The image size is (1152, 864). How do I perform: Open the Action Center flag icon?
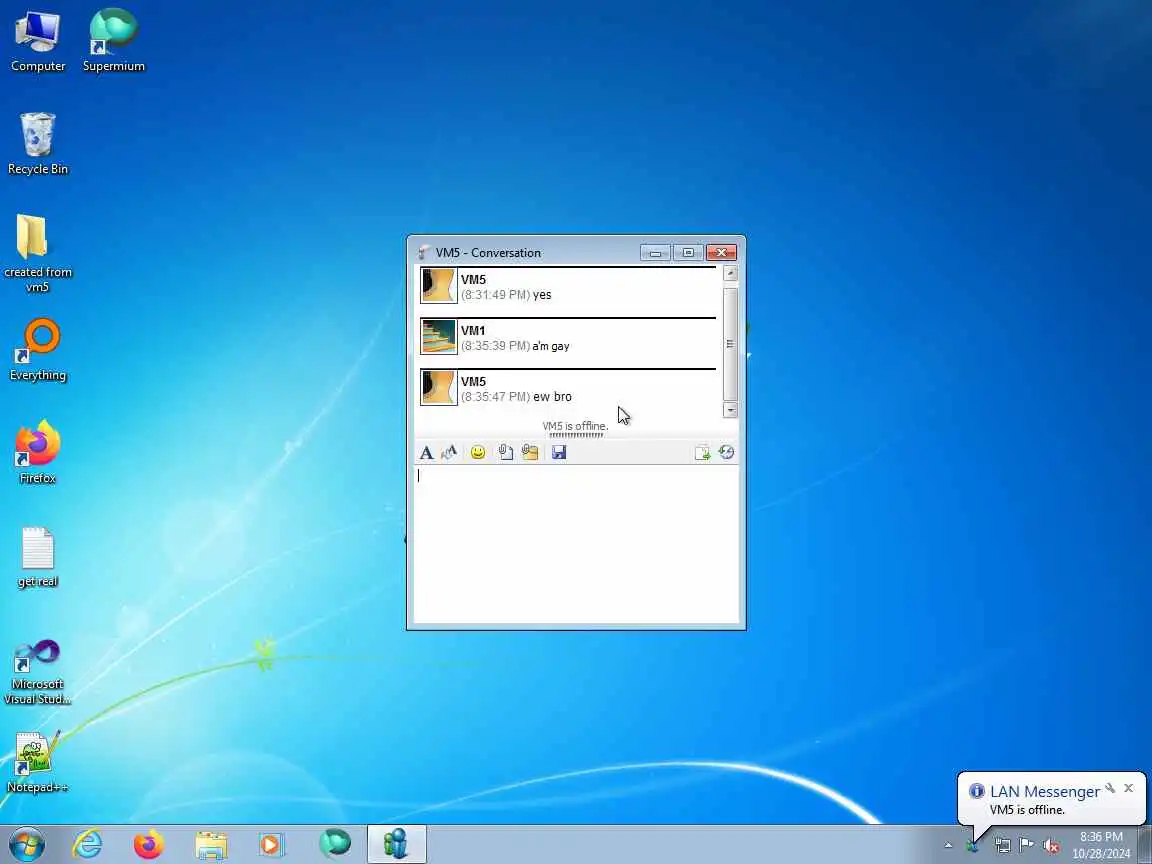click(x=1026, y=846)
